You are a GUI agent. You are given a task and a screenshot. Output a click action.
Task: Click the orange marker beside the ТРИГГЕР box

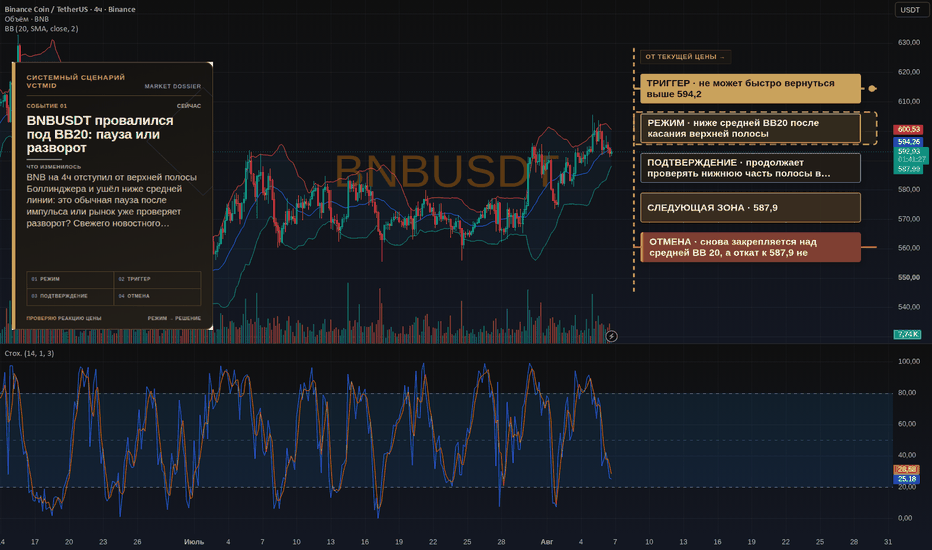pos(872,89)
